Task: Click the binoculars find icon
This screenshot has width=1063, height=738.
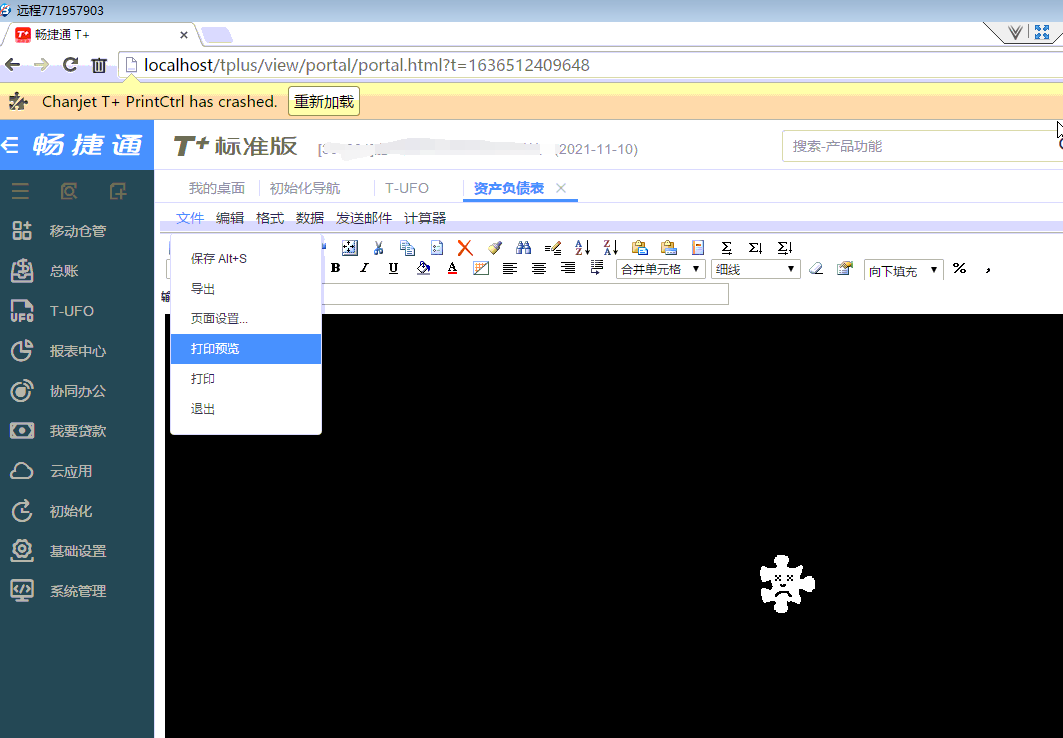Action: [523, 248]
